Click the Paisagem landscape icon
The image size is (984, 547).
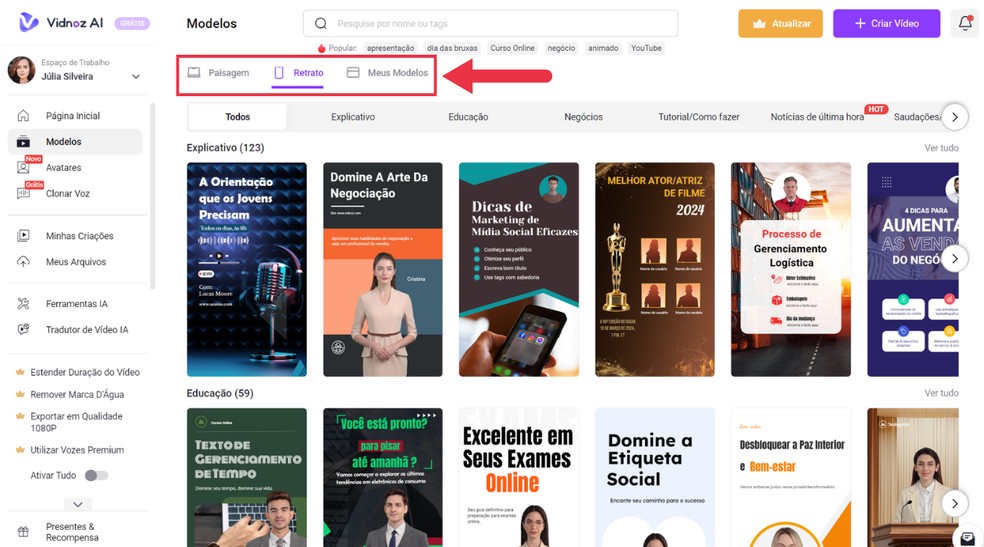(194, 73)
